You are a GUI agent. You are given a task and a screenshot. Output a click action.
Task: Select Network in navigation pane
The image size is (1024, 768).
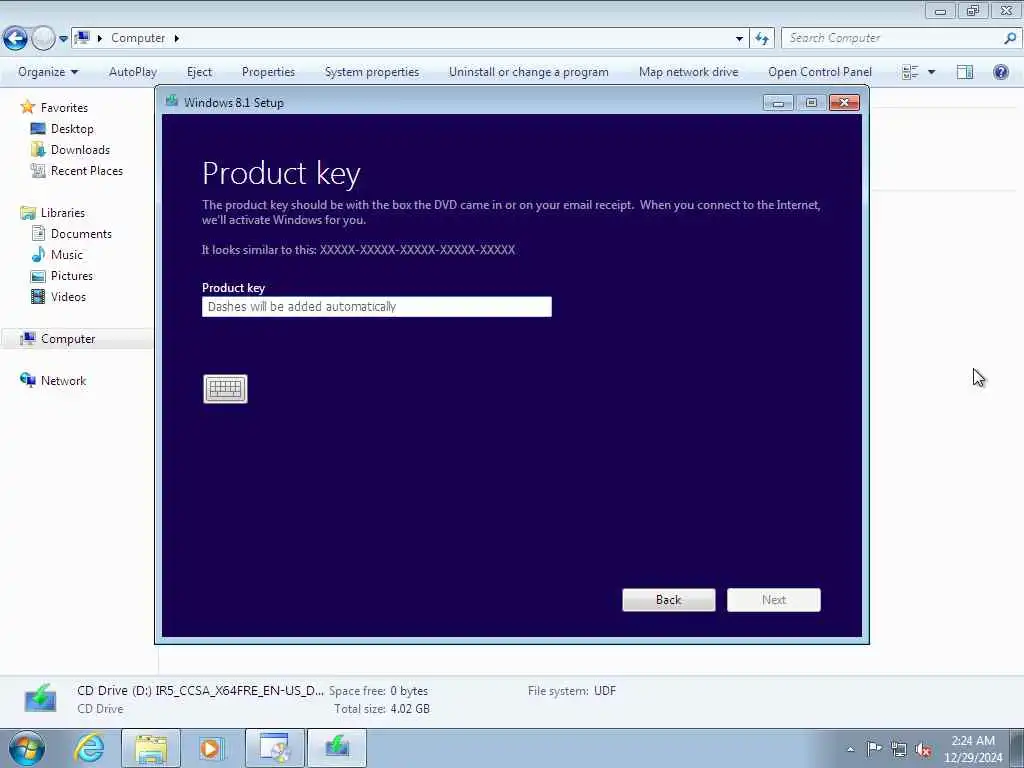pyautogui.click(x=63, y=381)
